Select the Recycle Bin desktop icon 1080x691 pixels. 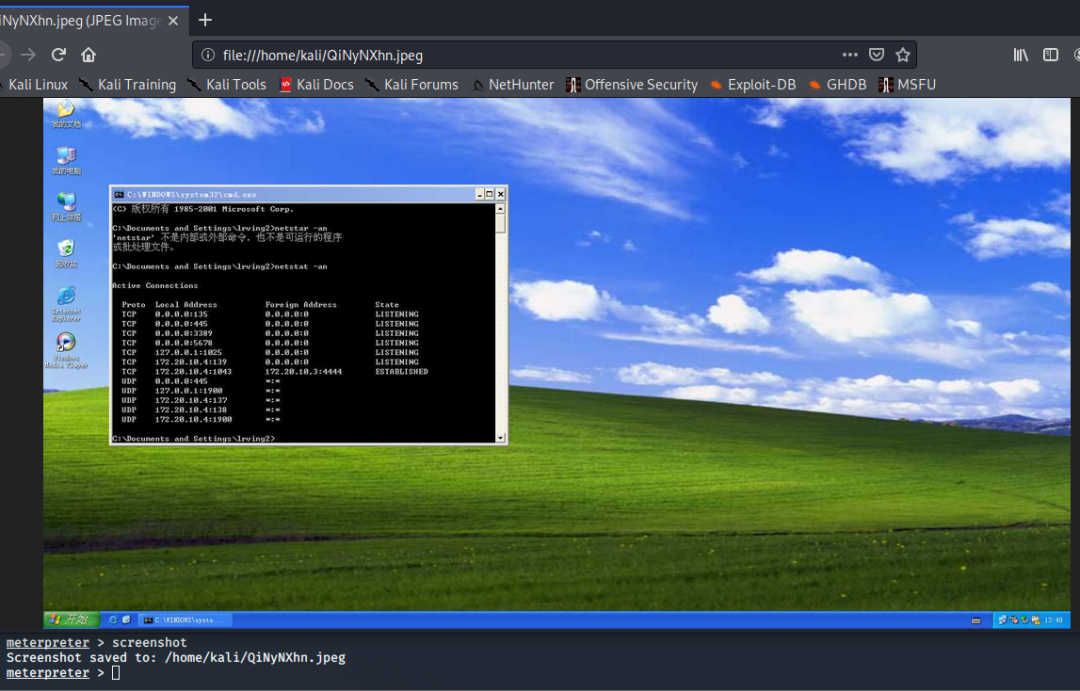click(66, 253)
